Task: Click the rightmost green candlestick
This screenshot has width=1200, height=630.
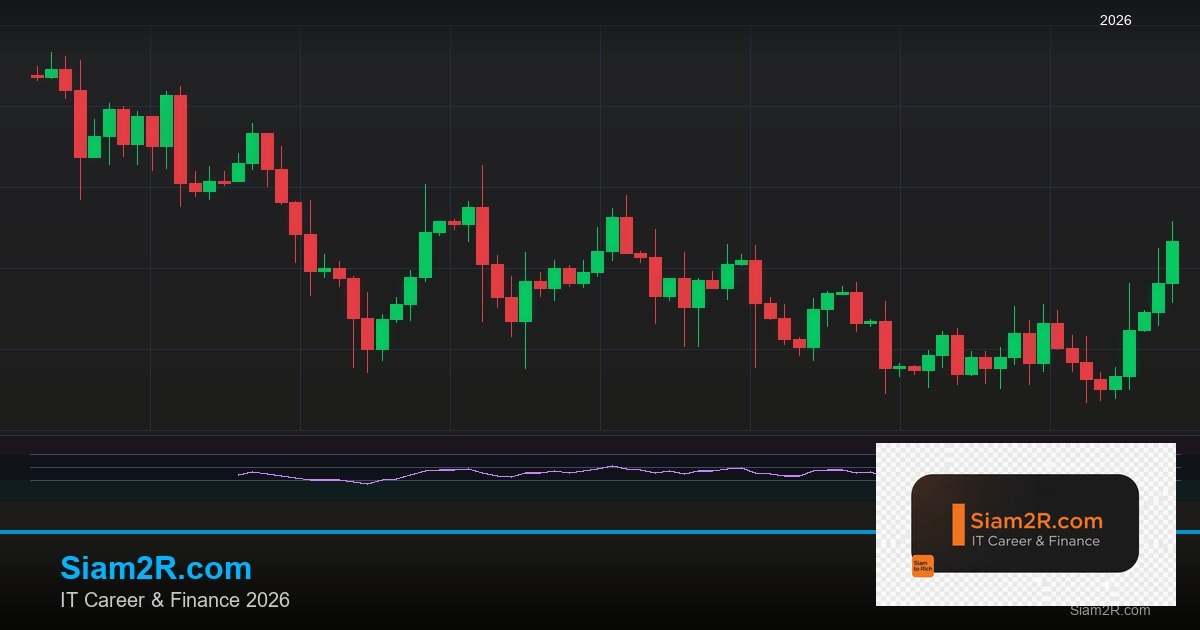Action: pos(1172,262)
